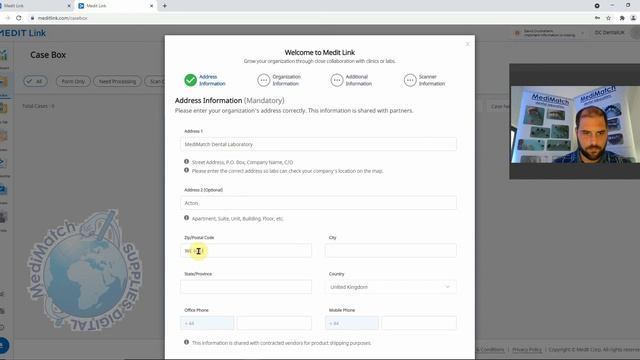Viewport: 640px width, 360px height.
Task: Select the Organization Information step
Action: 279,80
